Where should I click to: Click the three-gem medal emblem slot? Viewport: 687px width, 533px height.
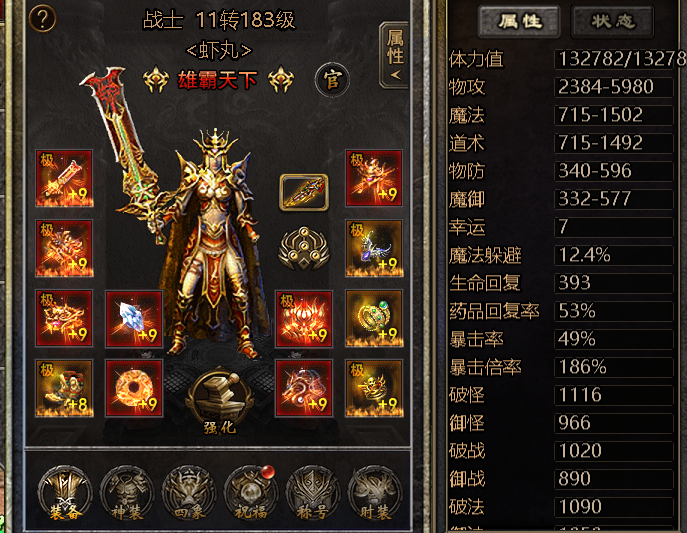pyautogui.click(x=304, y=248)
